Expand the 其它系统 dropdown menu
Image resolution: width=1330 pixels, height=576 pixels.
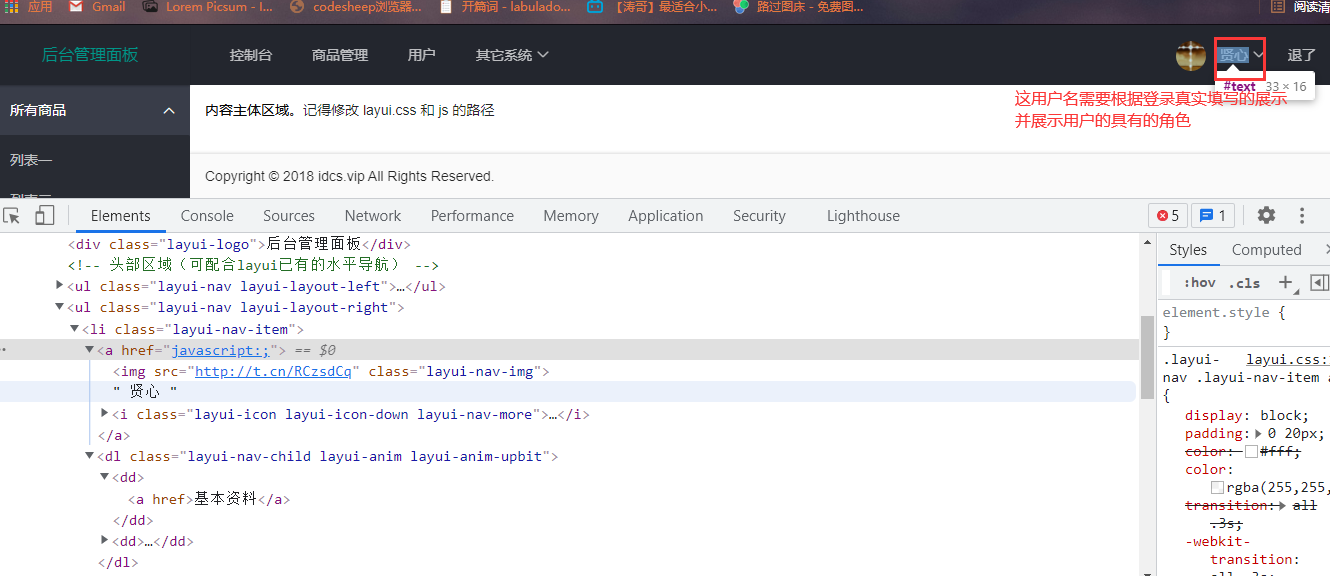(512, 55)
